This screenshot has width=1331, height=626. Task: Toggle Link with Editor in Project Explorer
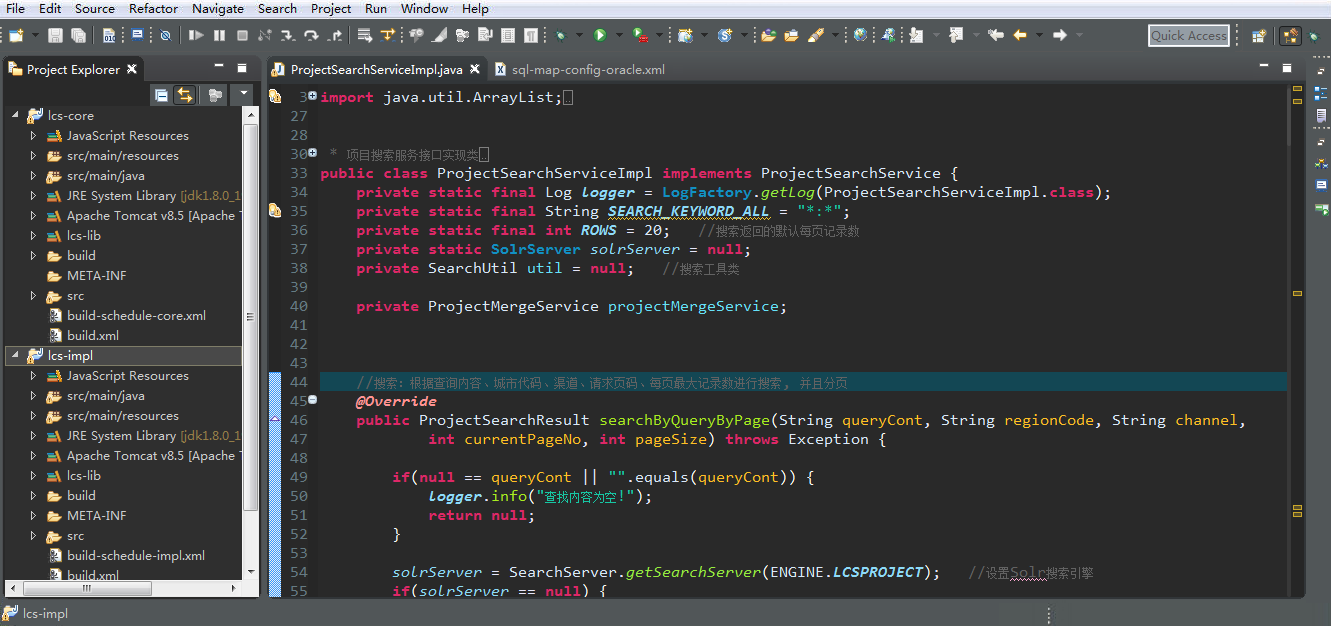[x=185, y=95]
